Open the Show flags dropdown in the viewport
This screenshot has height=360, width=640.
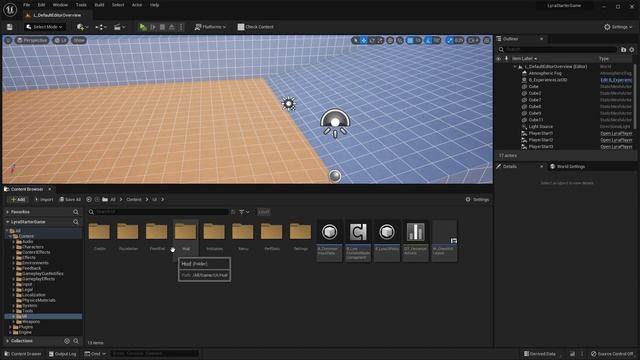pos(79,40)
